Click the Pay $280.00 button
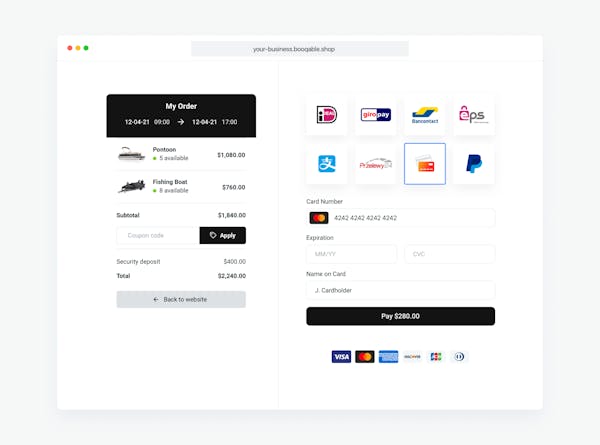The height and width of the screenshot is (445, 600). pyautogui.click(x=400, y=316)
